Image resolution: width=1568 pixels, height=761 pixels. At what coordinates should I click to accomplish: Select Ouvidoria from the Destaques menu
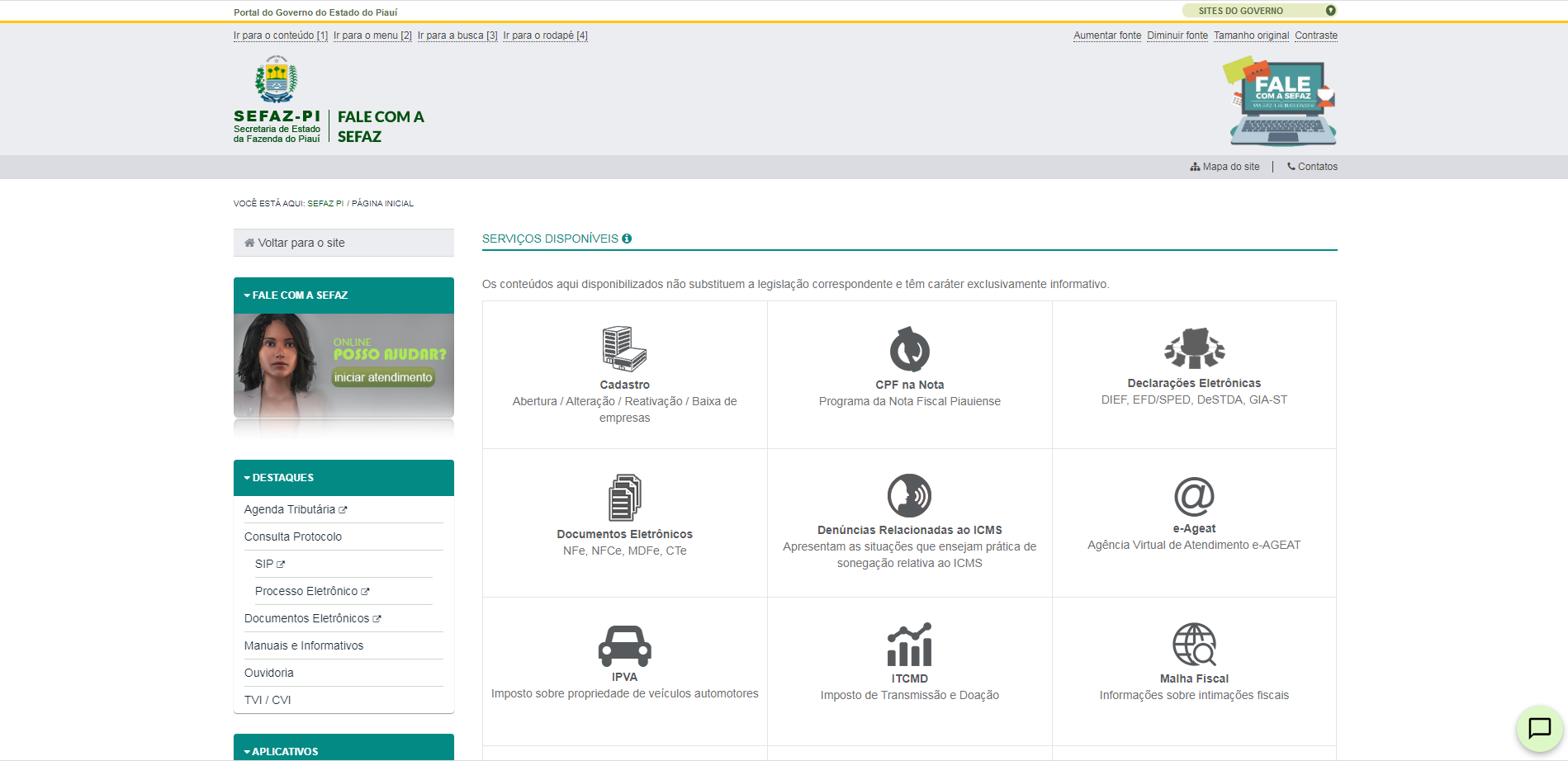[269, 674]
